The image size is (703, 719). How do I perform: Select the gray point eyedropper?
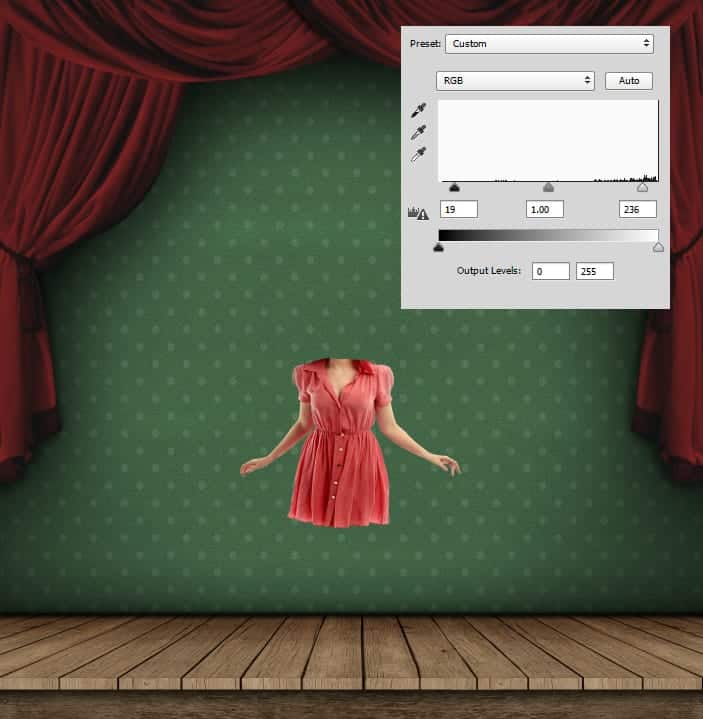tap(419, 133)
